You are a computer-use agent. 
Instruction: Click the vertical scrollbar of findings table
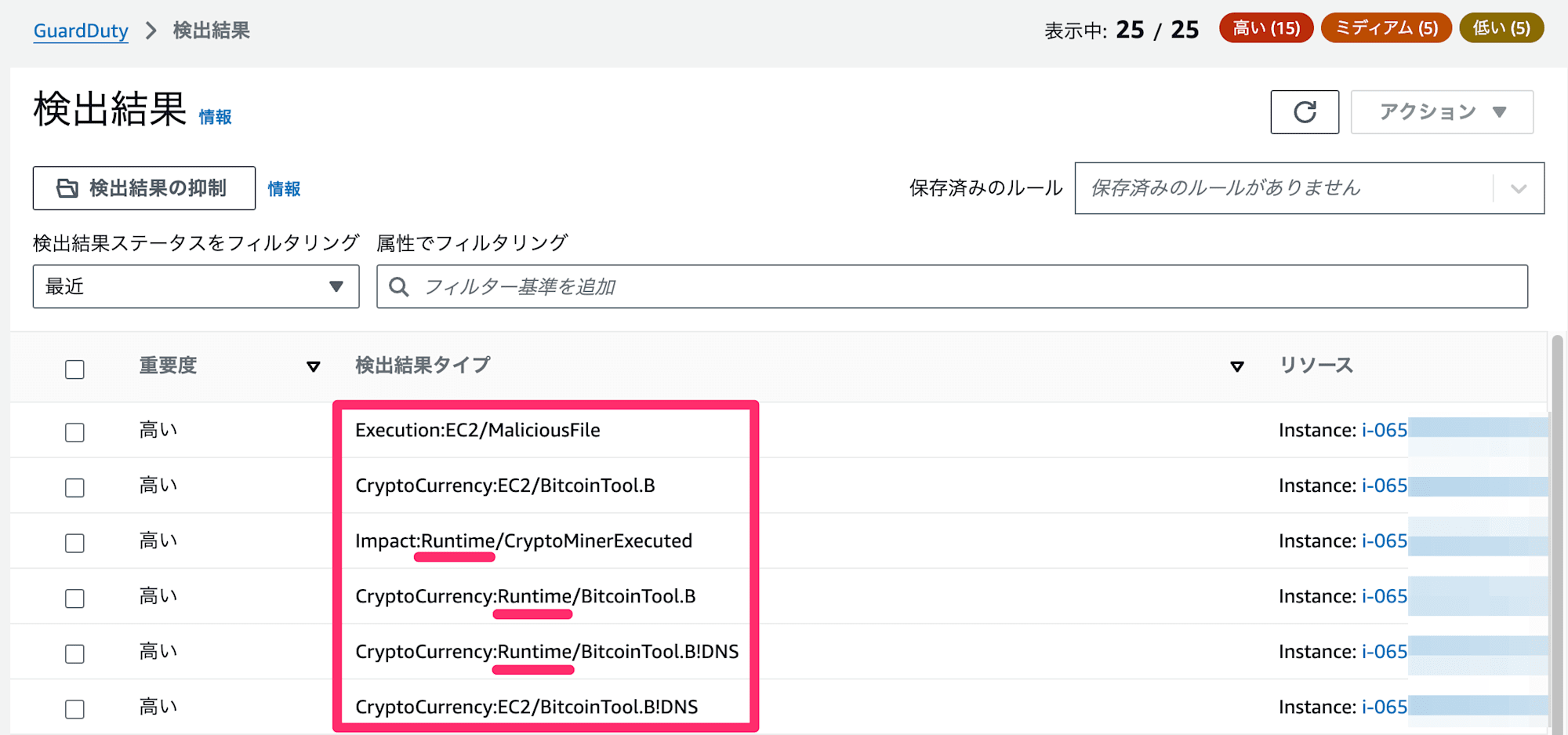[x=1557, y=533]
